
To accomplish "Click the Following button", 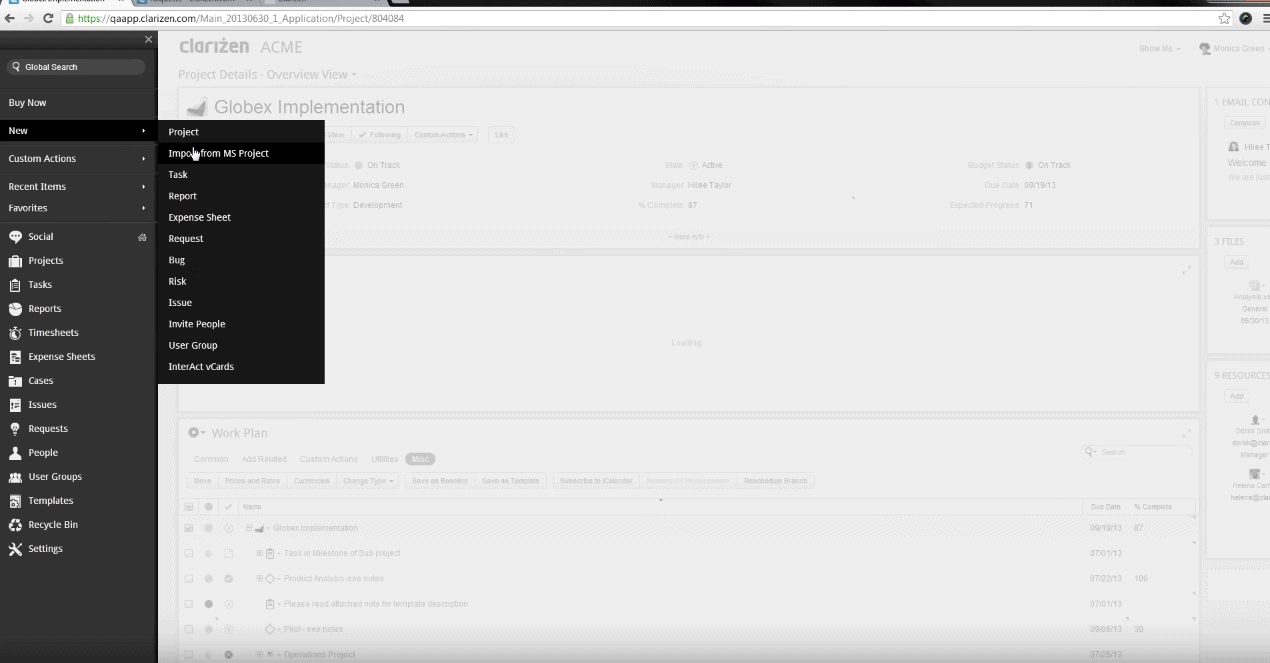I will coord(379,135).
